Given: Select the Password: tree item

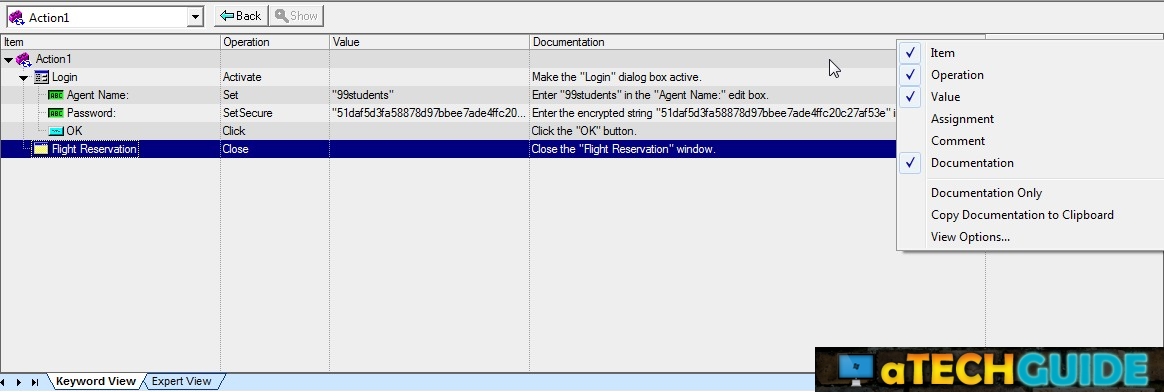Looking at the screenshot, I should click(91, 113).
